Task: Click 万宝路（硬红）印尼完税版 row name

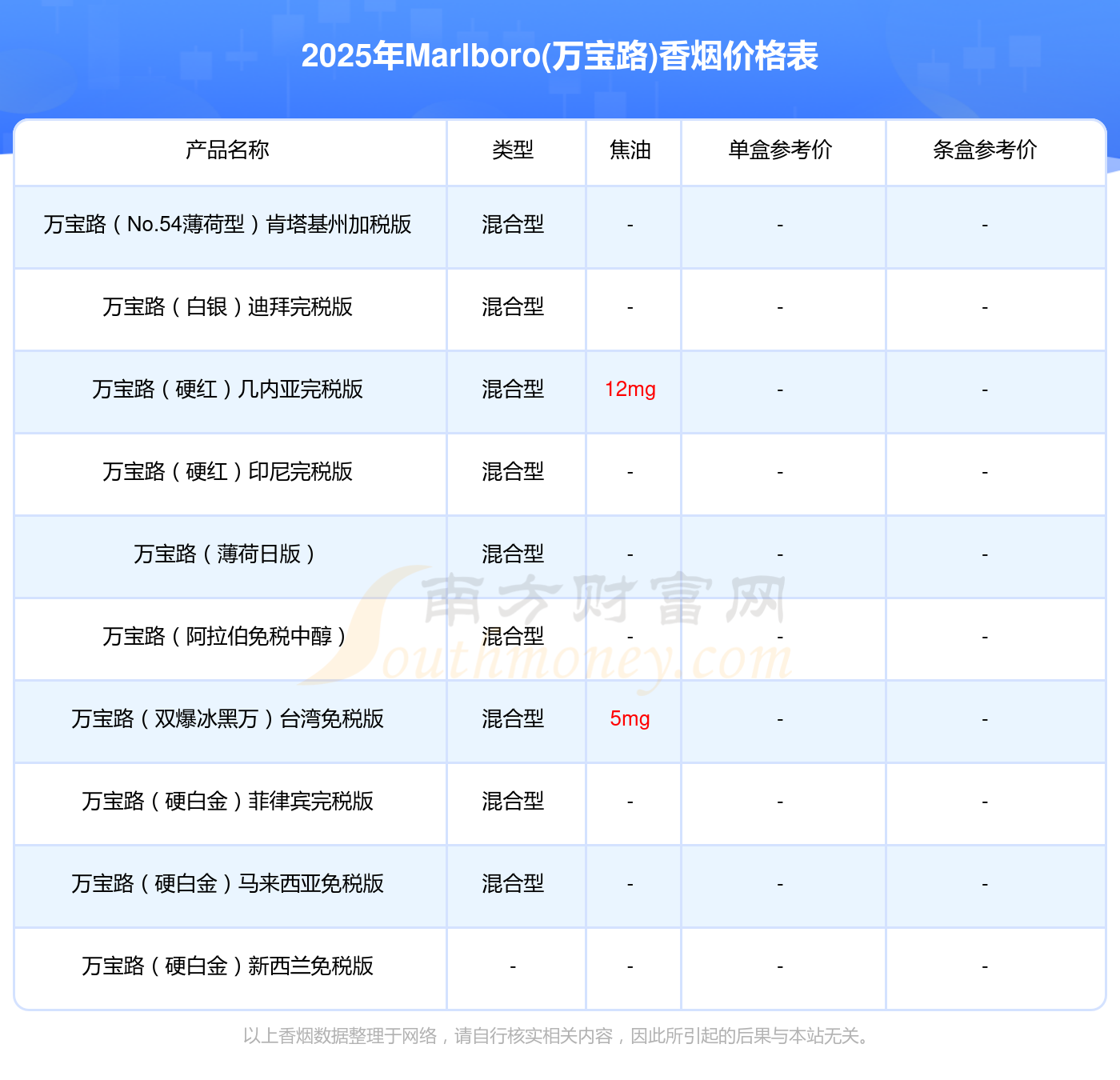Action: (227, 471)
